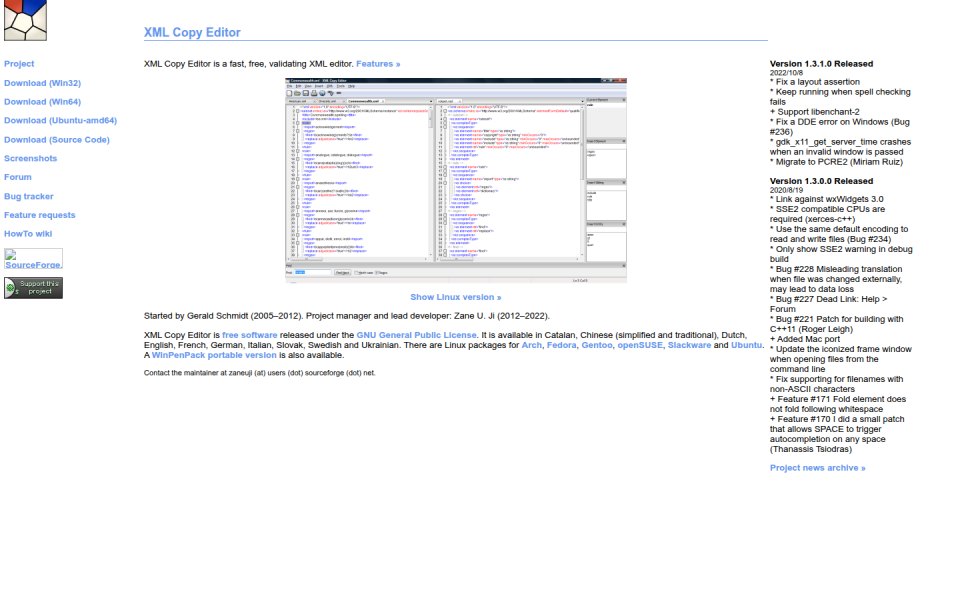Image resolution: width=960 pixels, height=600 pixels.
Task: Click the Support this project badge
Action: point(33,288)
